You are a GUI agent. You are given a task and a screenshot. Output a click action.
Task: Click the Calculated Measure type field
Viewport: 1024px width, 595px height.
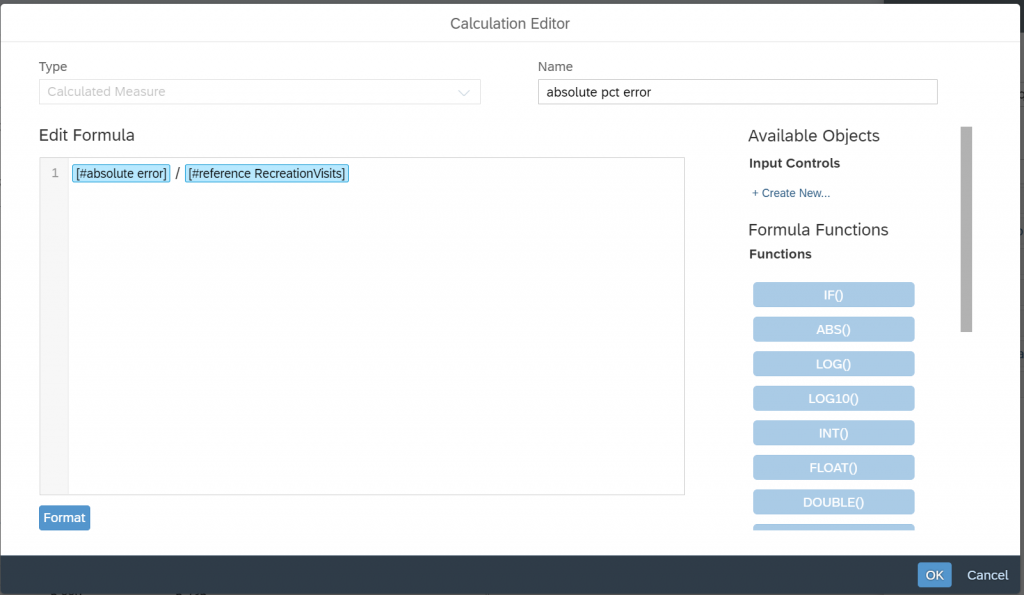259,92
